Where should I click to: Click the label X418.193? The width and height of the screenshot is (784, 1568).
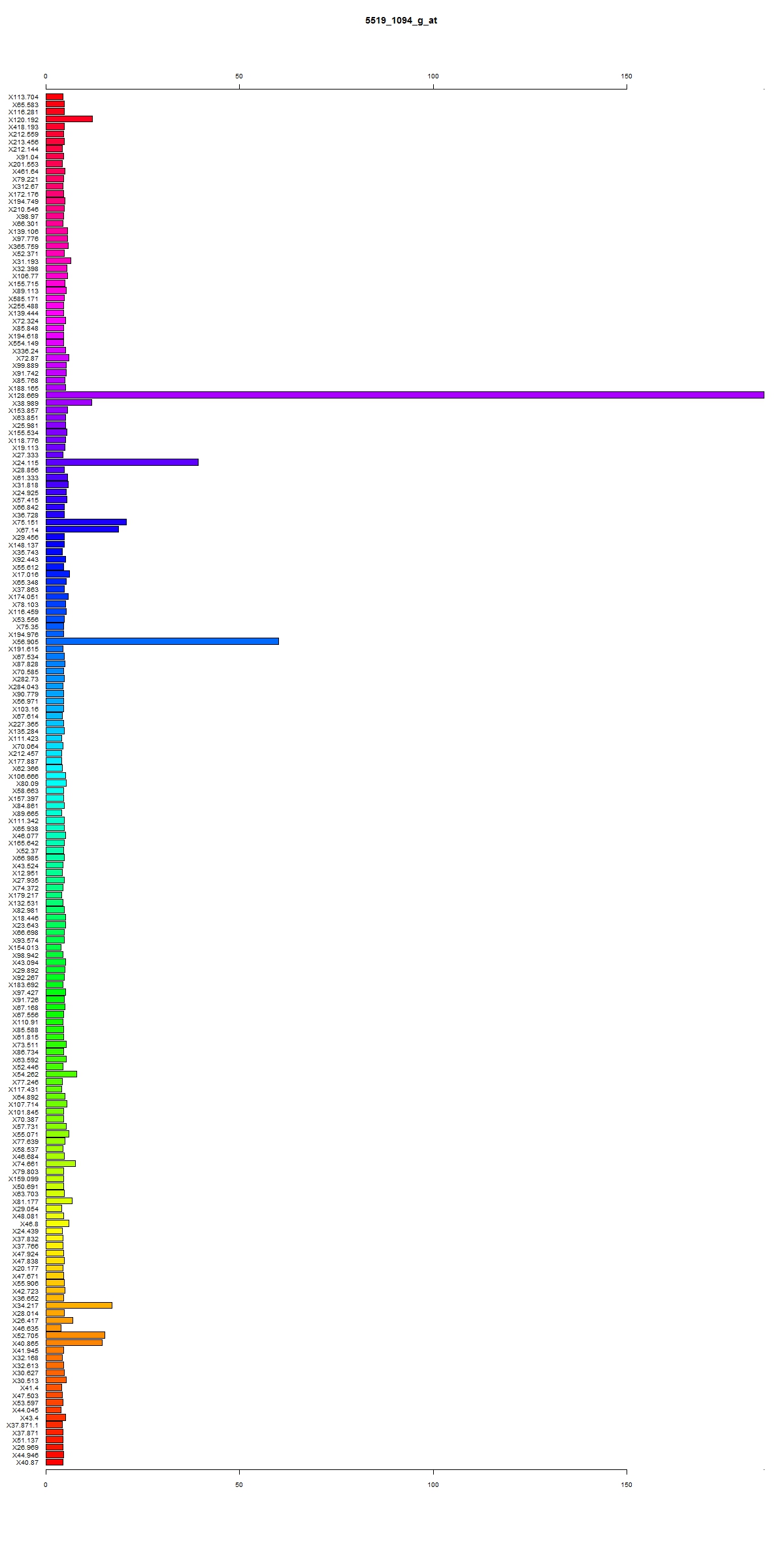point(24,127)
